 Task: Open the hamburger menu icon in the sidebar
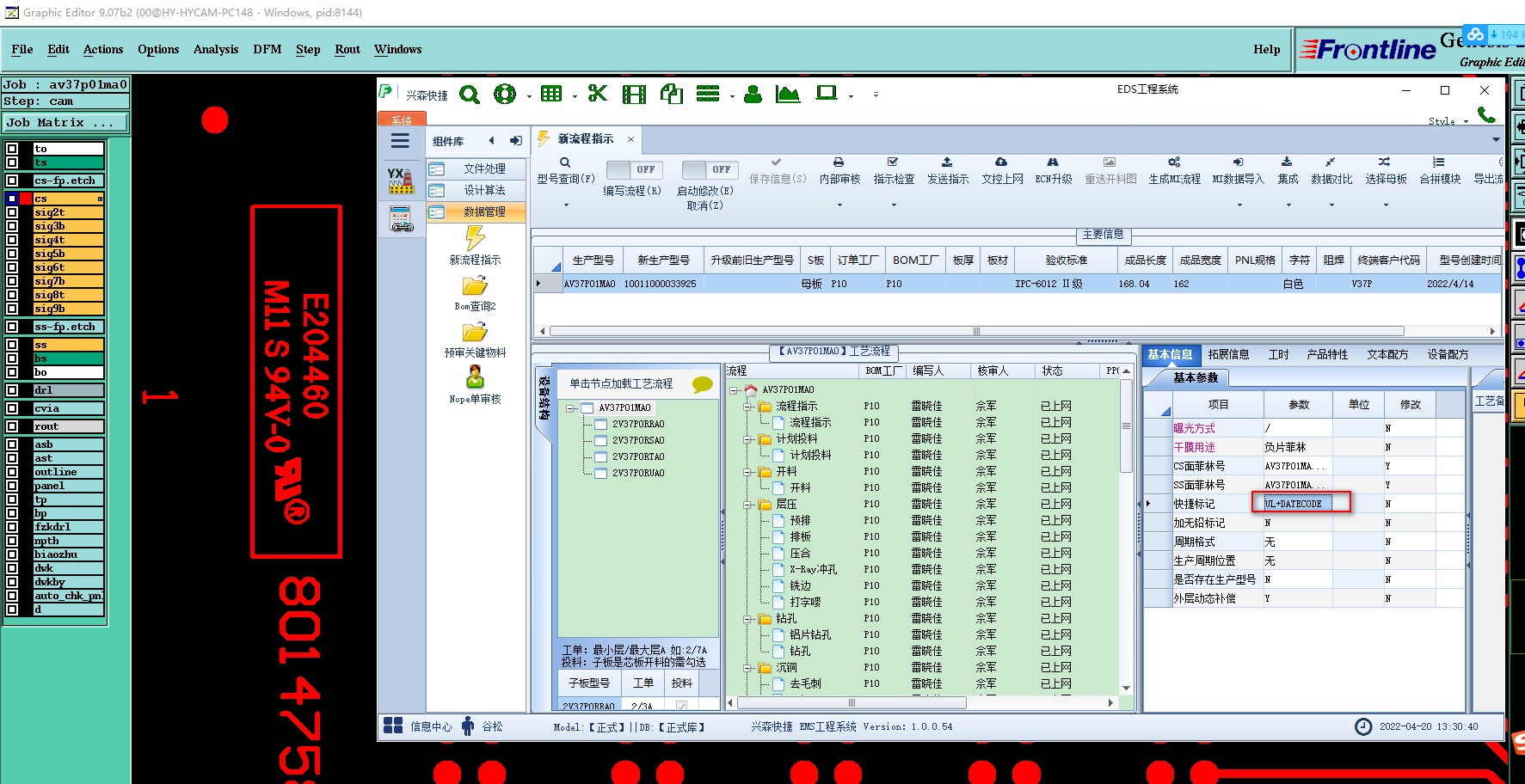click(x=400, y=141)
